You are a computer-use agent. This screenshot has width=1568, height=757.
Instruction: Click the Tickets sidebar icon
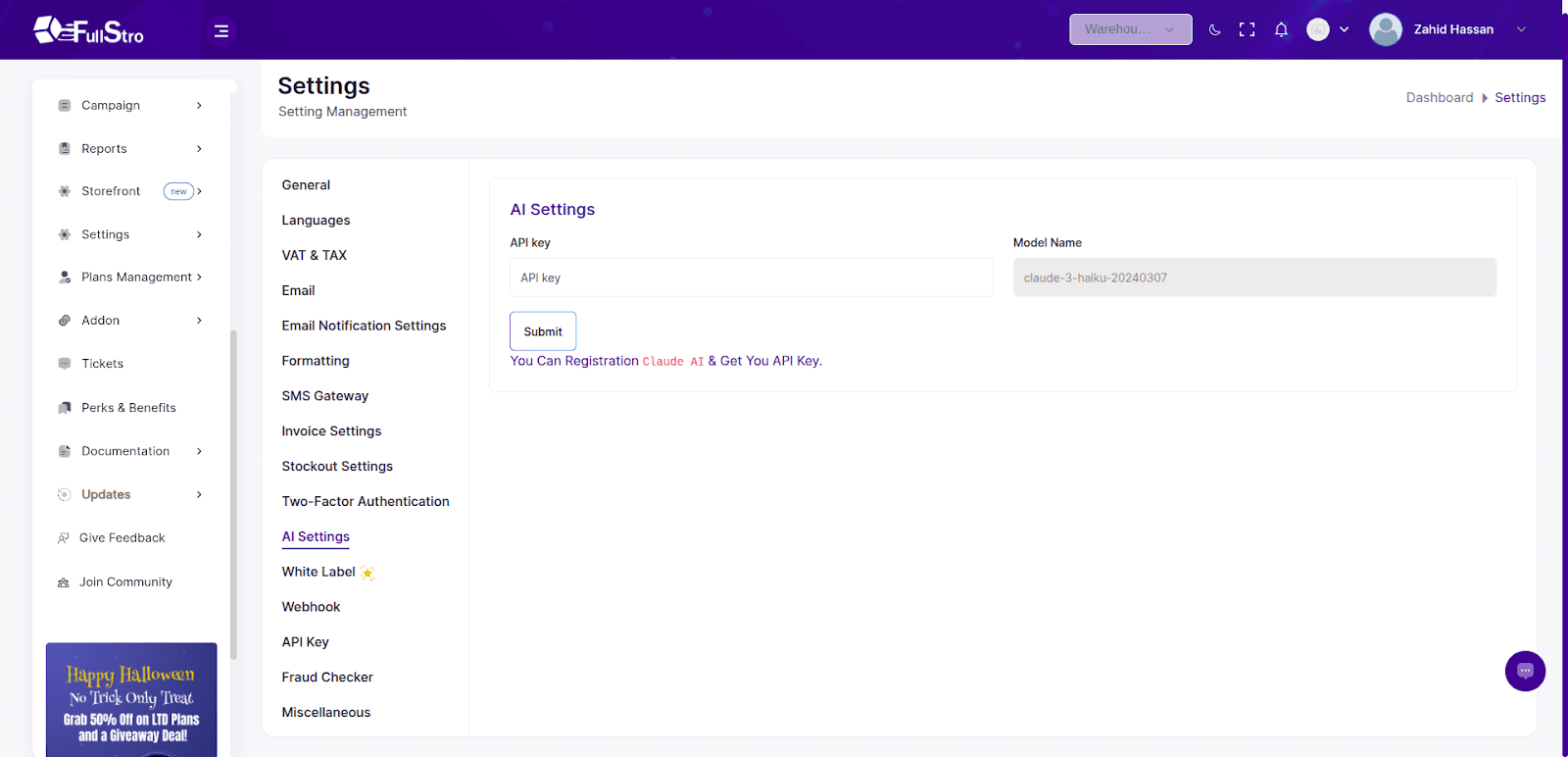65,364
